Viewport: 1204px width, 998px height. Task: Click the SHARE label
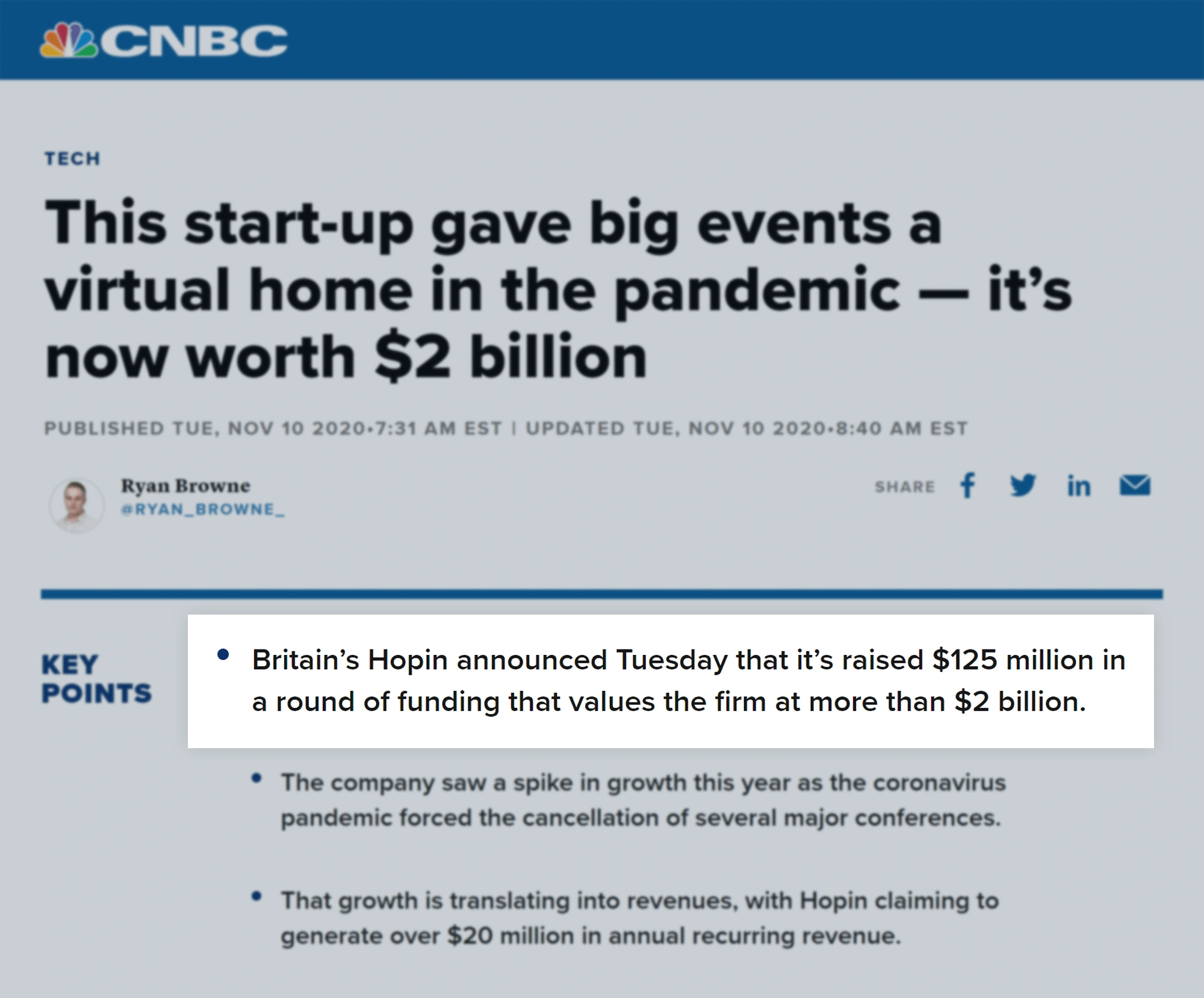point(905,486)
